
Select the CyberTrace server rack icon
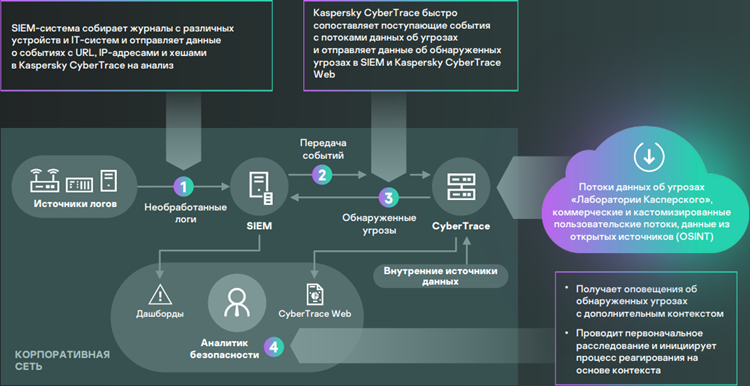[461, 187]
